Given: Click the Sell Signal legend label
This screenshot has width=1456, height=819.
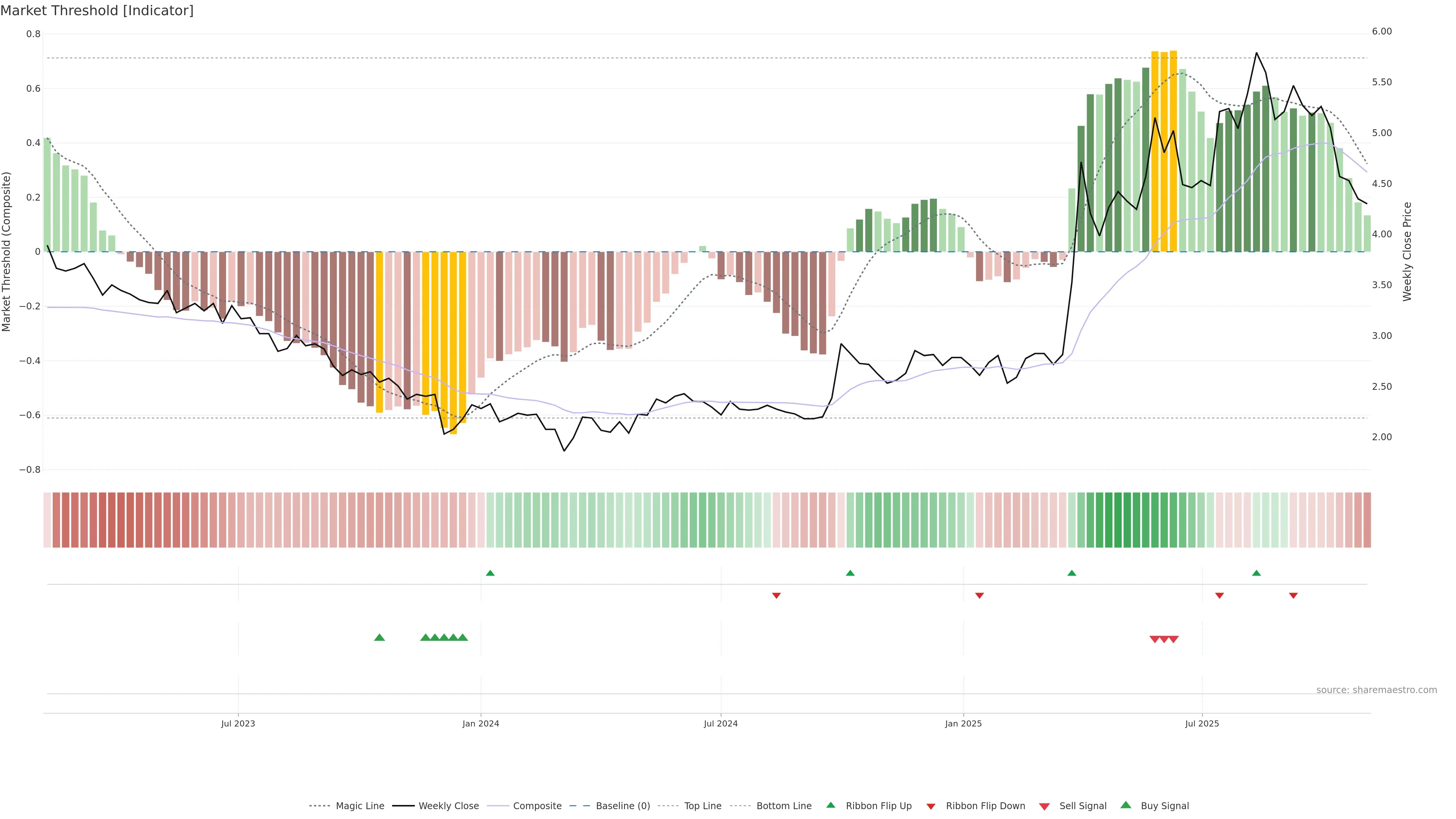Looking at the screenshot, I should point(1083,806).
